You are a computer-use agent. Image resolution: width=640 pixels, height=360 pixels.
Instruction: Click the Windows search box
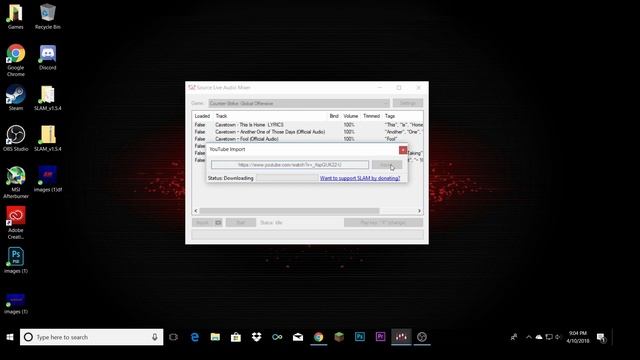pos(91,337)
